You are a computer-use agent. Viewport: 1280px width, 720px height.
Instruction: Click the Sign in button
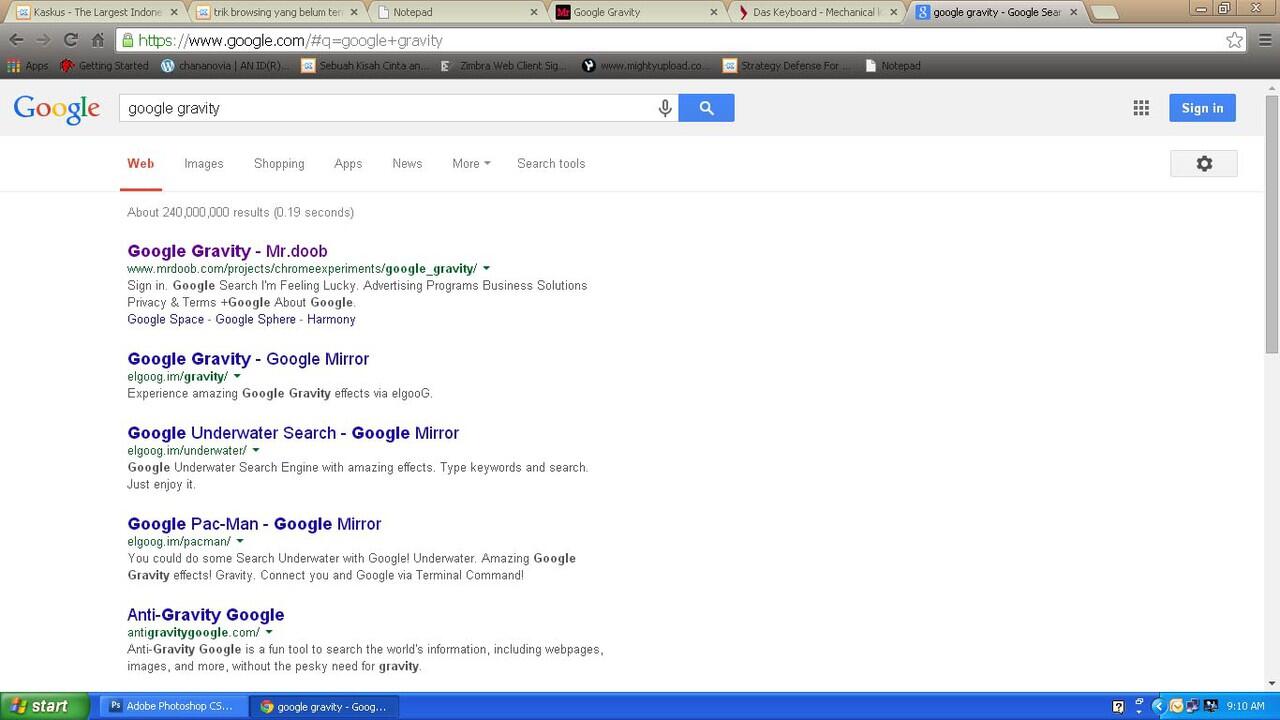click(1202, 108)
